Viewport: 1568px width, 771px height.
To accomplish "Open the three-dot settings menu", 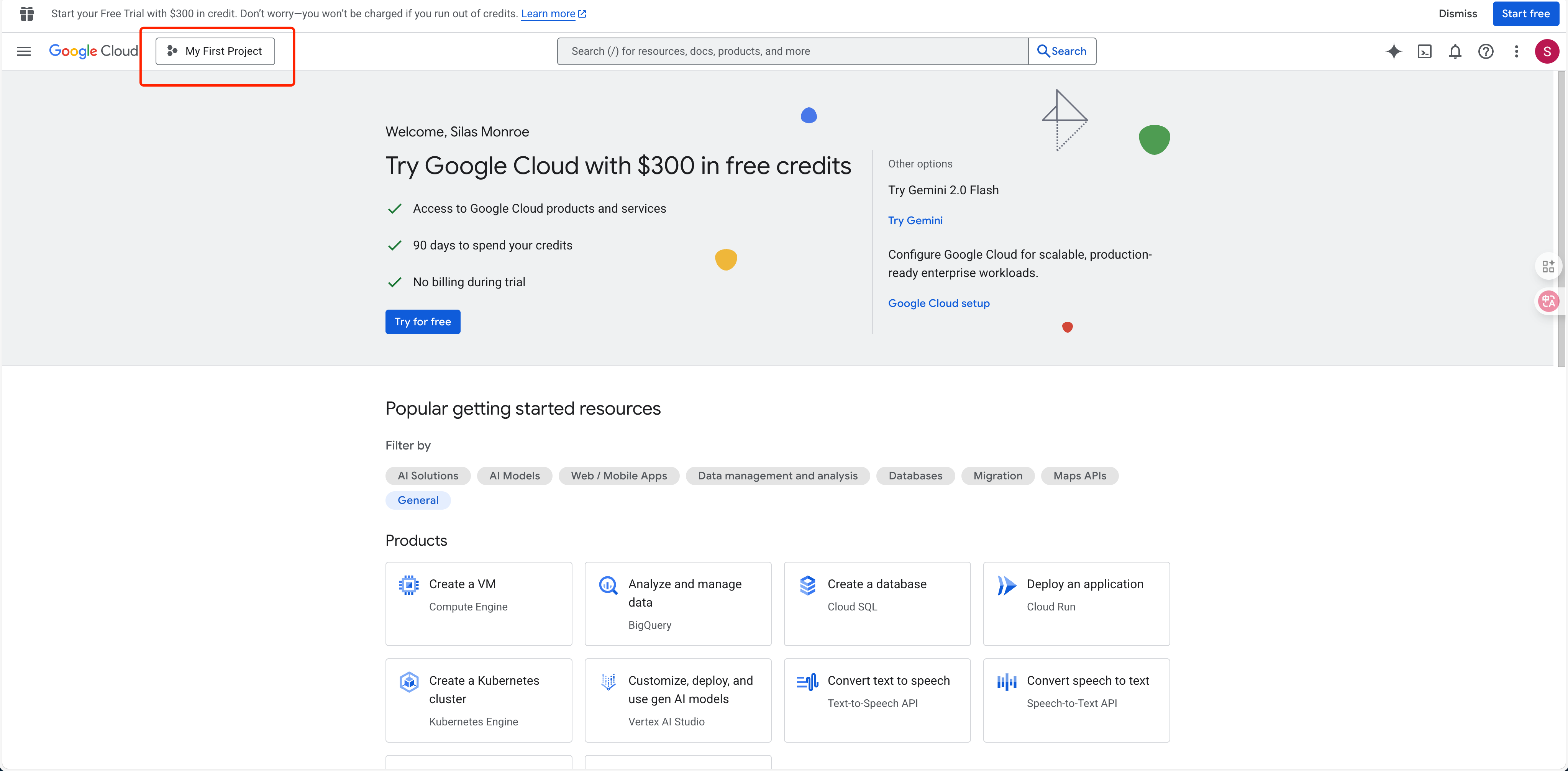I will pos(1516,51).
